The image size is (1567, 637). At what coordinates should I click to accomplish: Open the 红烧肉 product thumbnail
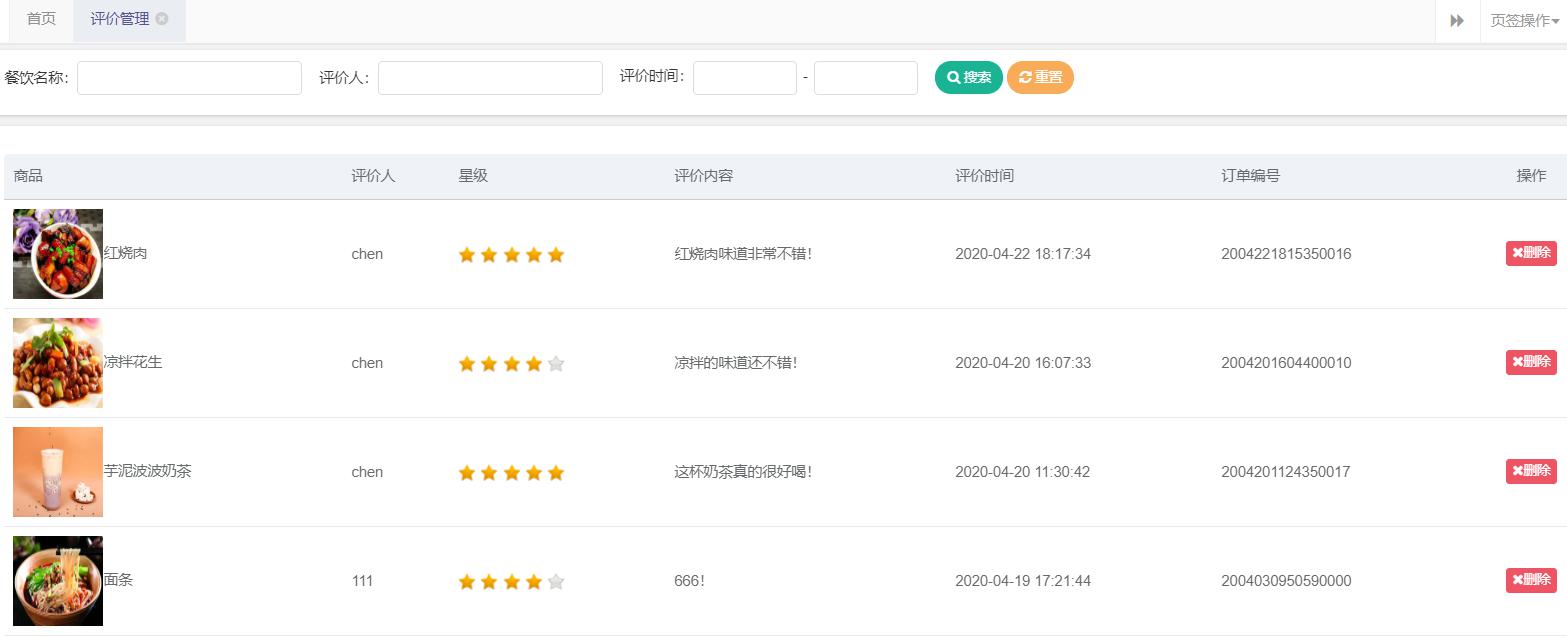pyautogui.click(x=58, y=254)
